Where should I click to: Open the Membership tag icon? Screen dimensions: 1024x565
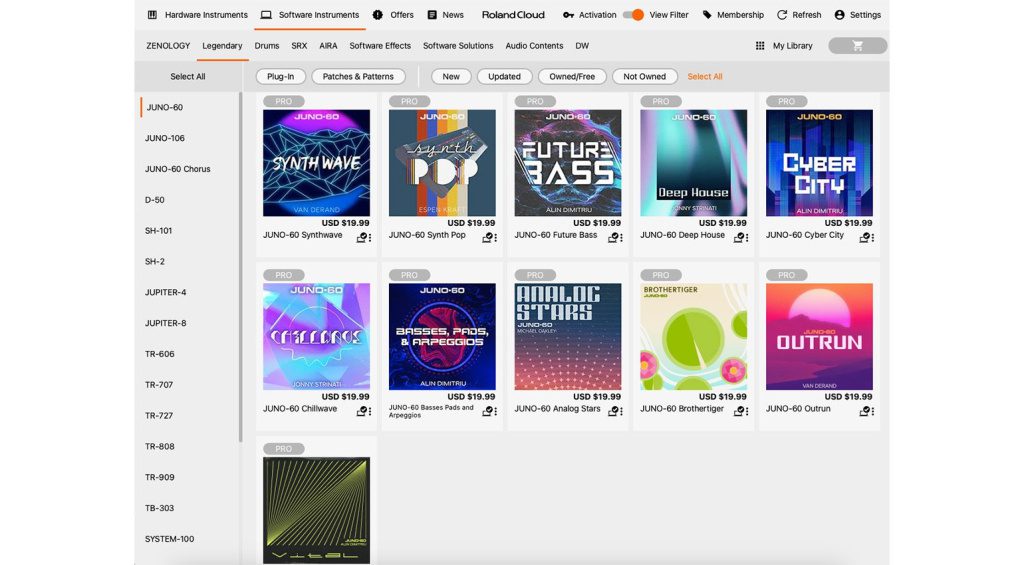point(707,15)
